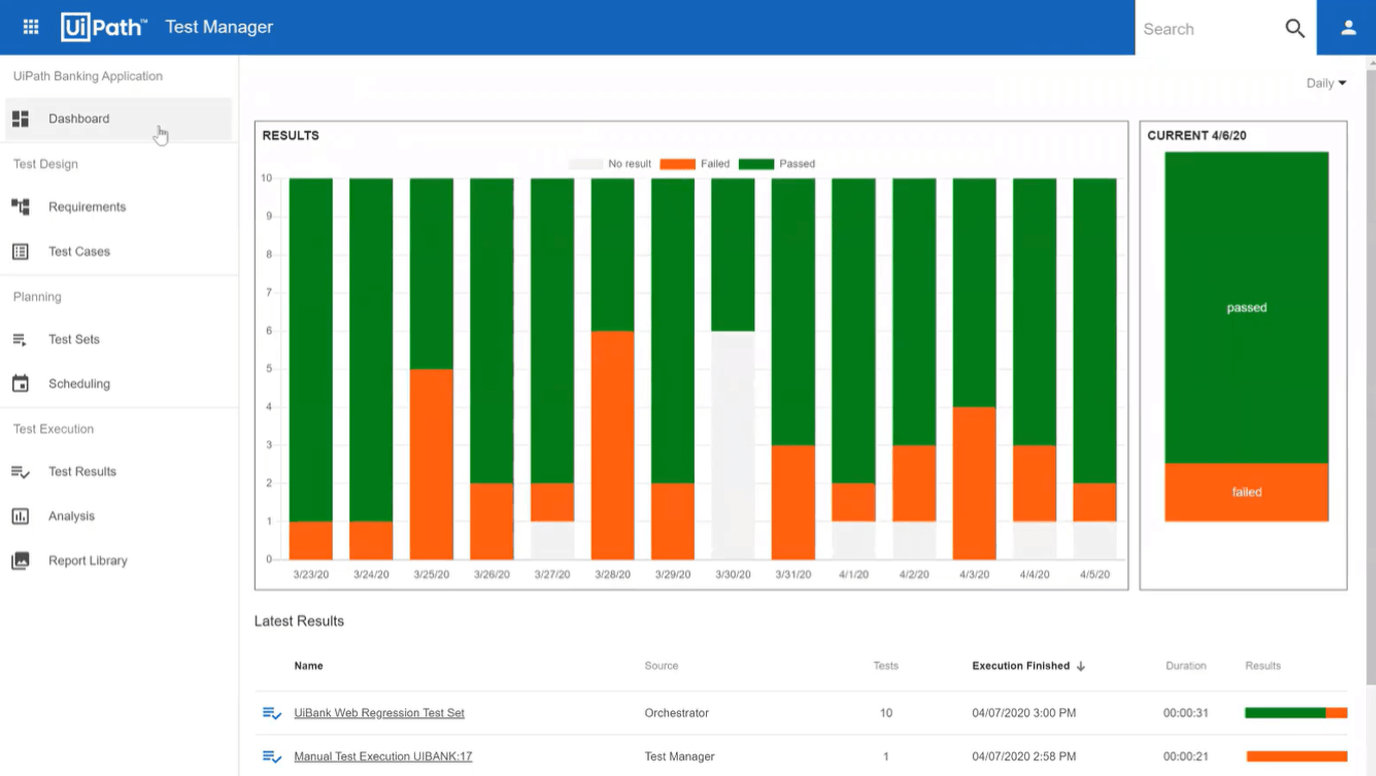
Task: Click the 3/23/20 passed green bar
Action: [x=311, y=350]
